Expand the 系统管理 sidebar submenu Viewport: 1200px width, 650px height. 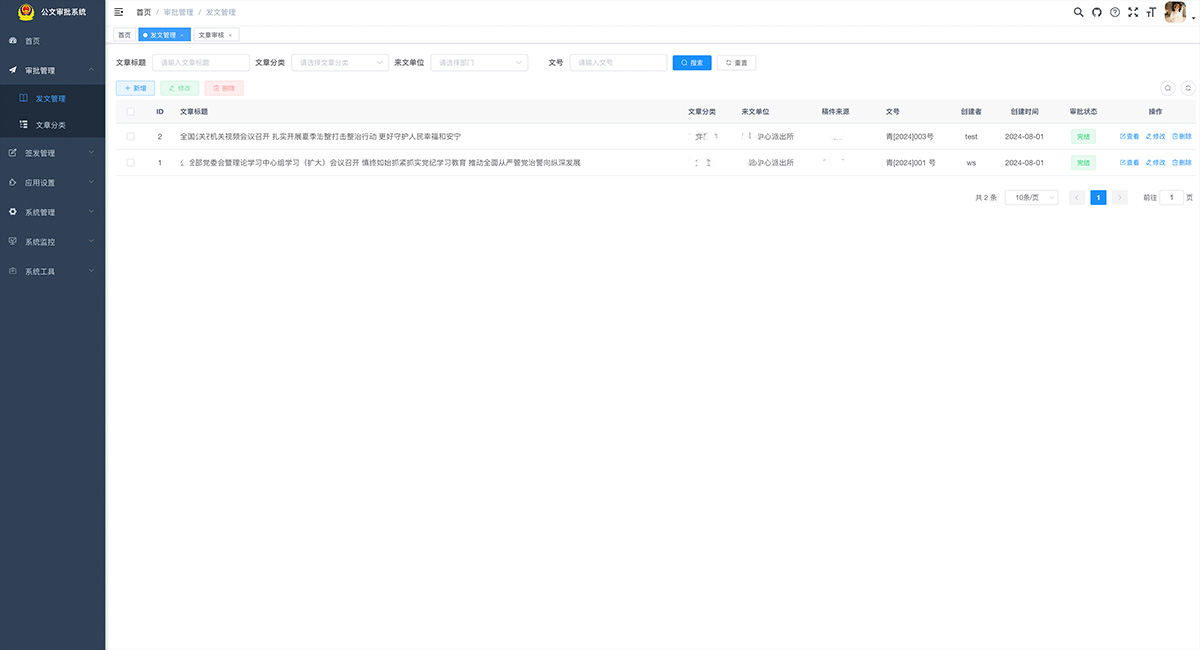click(x=52, y=212)
